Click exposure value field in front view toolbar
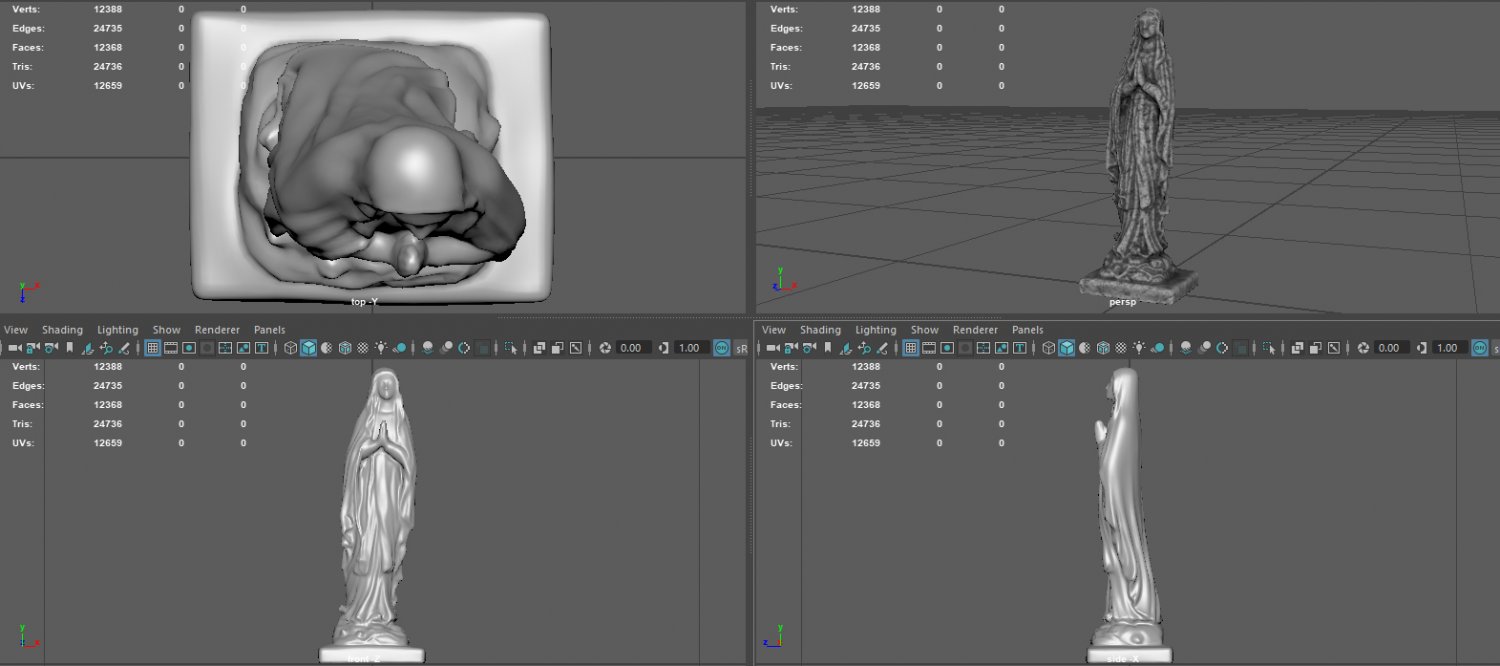 [x=632, y=348]
